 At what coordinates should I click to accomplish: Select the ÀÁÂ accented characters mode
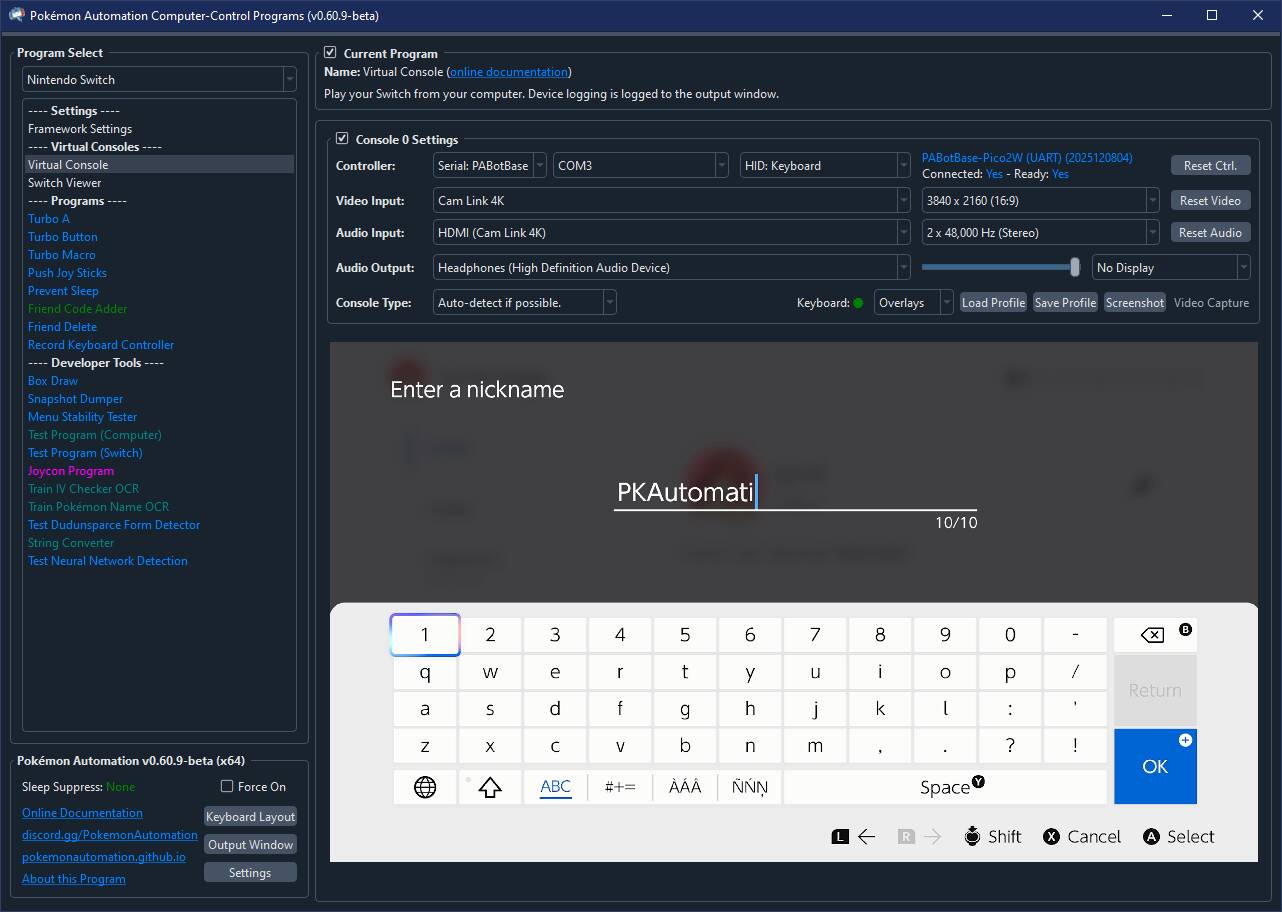pos(685,787)
